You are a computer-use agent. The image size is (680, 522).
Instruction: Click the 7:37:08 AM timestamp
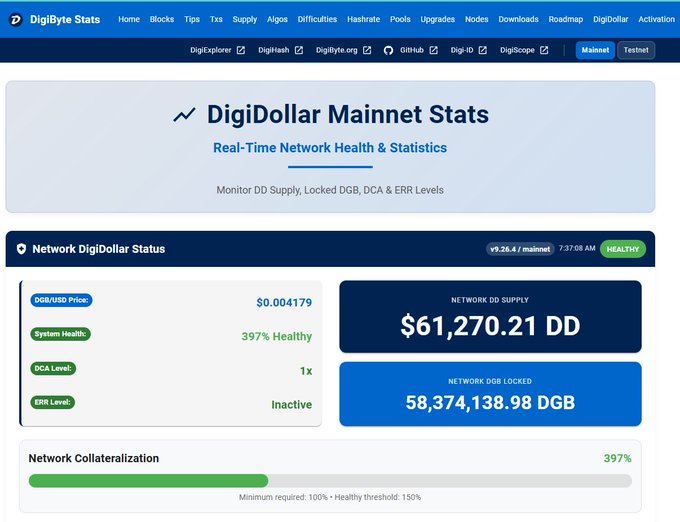point(577,248)
